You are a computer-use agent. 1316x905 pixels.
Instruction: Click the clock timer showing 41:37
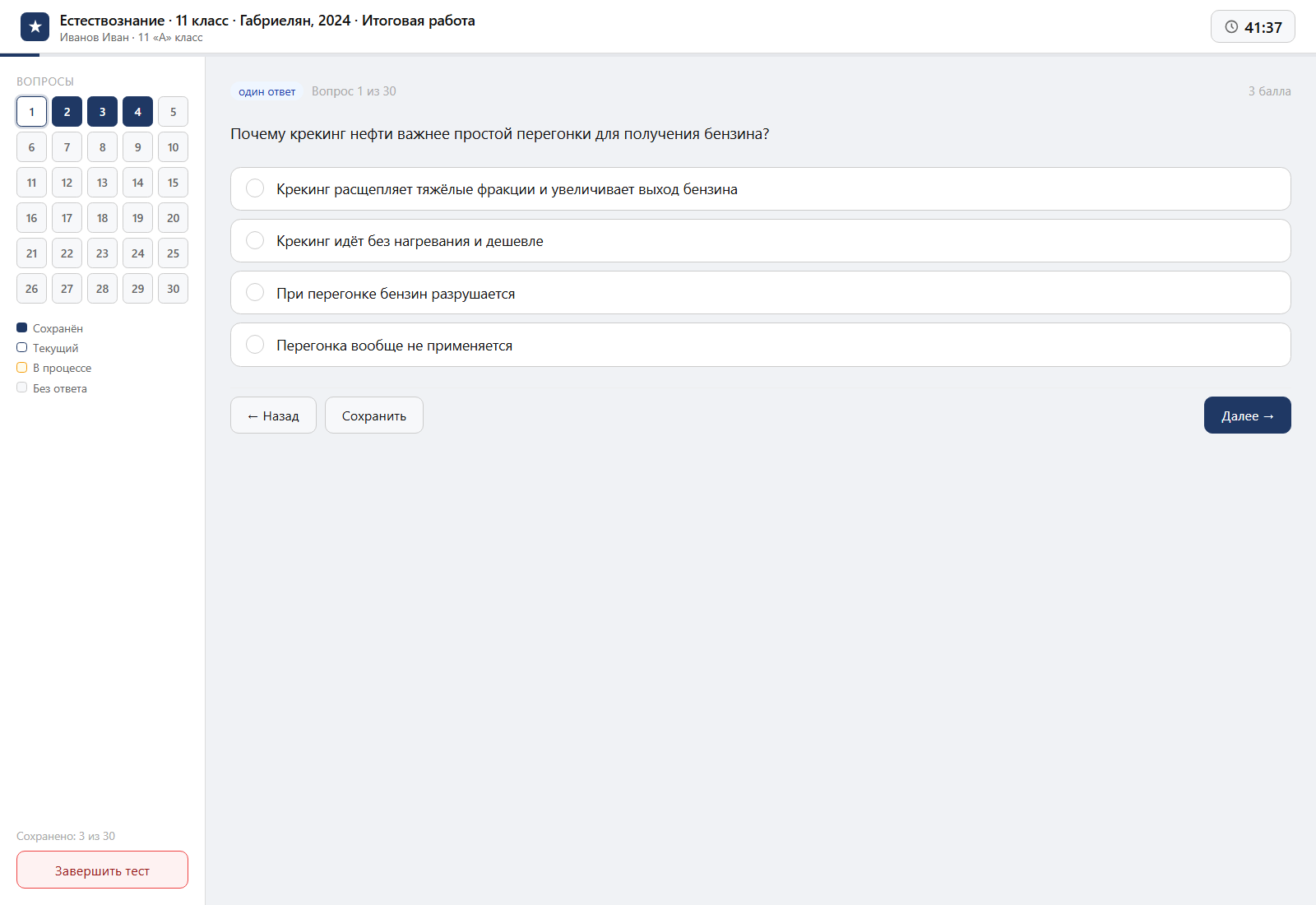(1253, 27)
